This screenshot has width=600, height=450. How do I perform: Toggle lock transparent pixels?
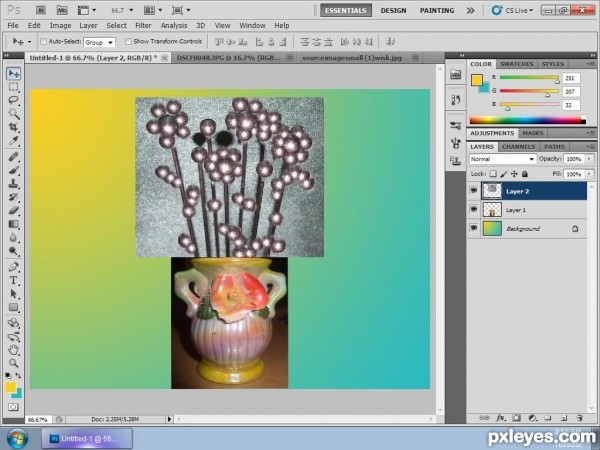(x=493, y=174)
